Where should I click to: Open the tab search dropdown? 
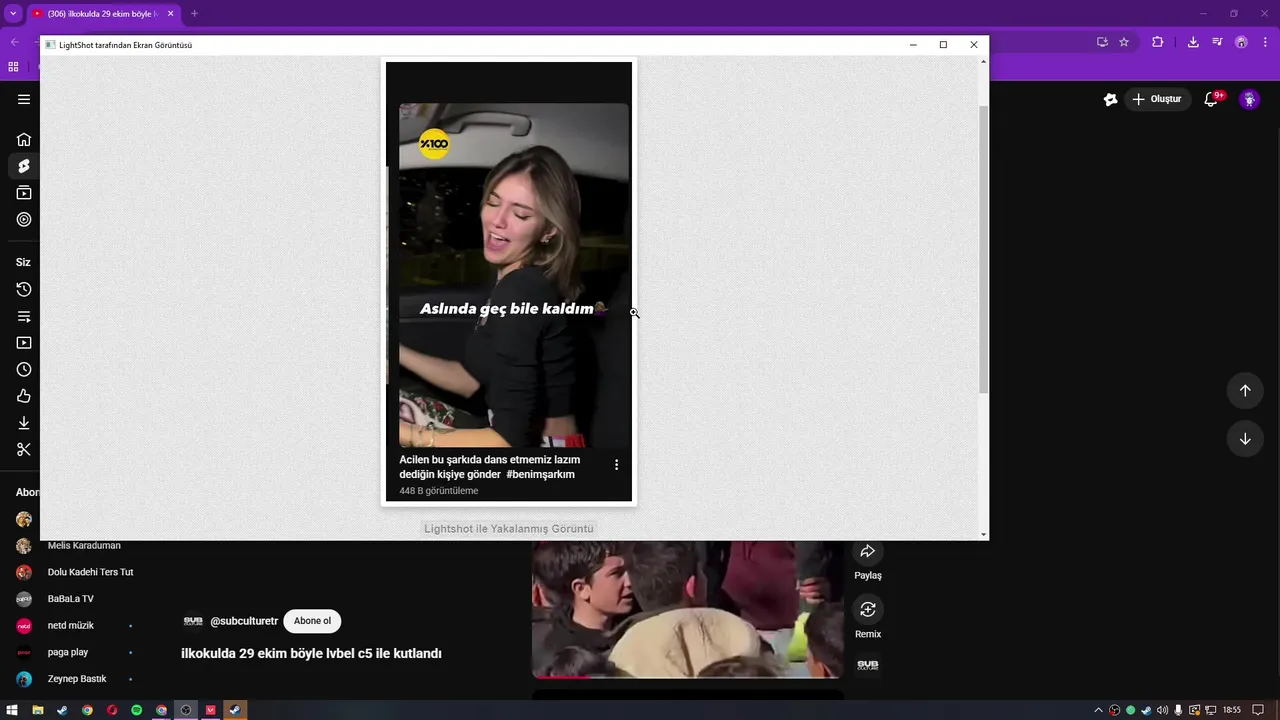pyautogui.click(x=13, y=14)
